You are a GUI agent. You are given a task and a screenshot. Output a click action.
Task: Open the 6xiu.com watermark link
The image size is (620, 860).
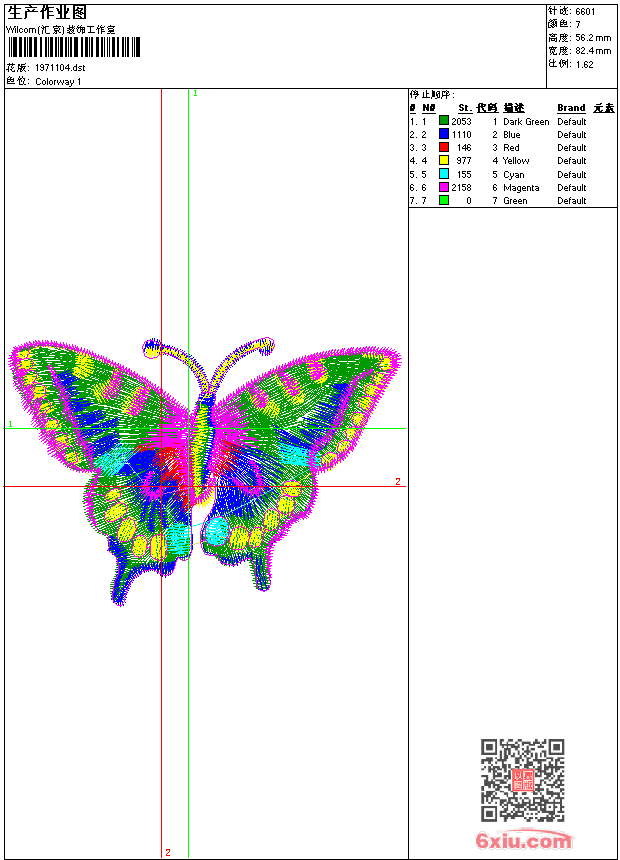pyautogui.click(x=523, y=840)
